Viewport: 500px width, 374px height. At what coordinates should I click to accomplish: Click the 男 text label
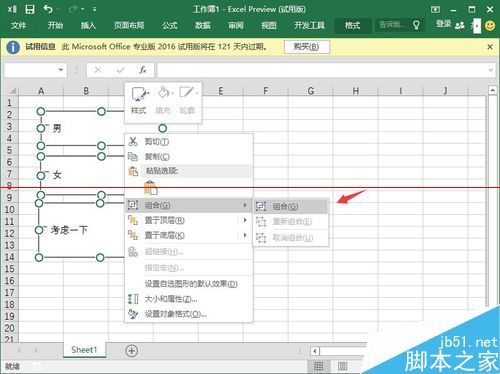(57, 128)
